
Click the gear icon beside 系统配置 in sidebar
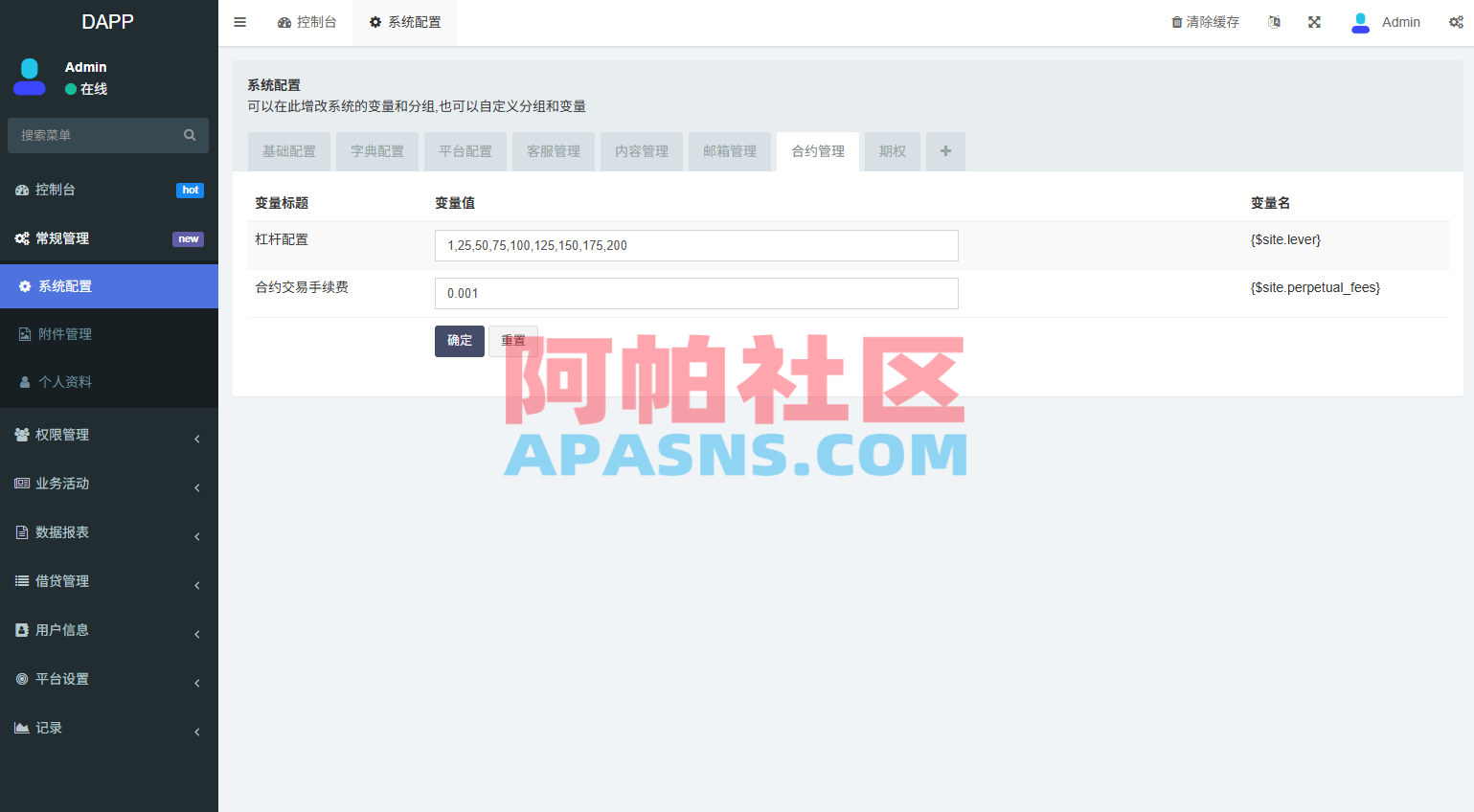point(25,286)
